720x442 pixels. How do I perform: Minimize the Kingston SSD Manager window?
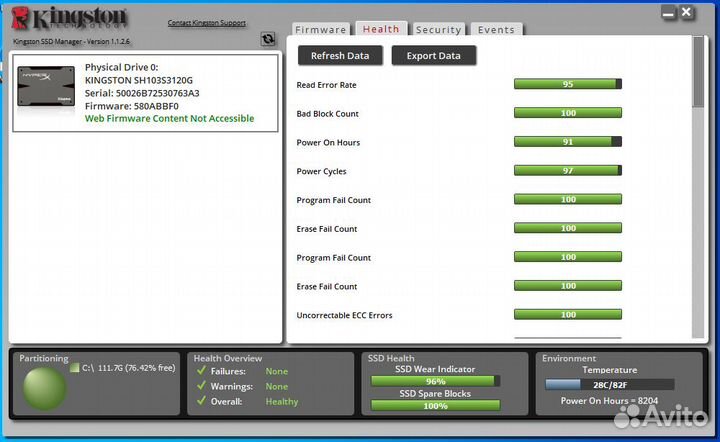coord(669,13)
